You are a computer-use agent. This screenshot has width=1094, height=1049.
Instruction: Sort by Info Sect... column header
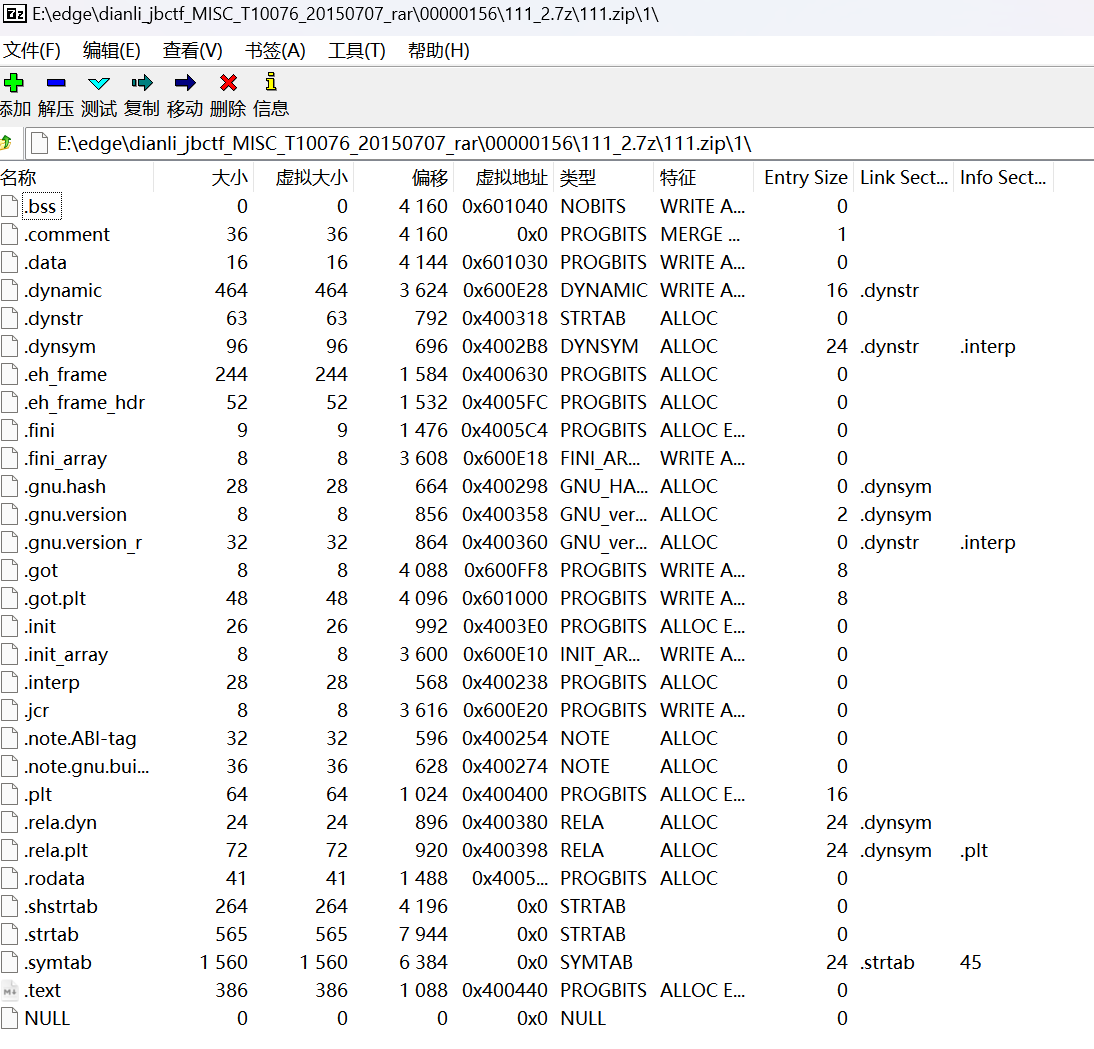pos(1003,178)
